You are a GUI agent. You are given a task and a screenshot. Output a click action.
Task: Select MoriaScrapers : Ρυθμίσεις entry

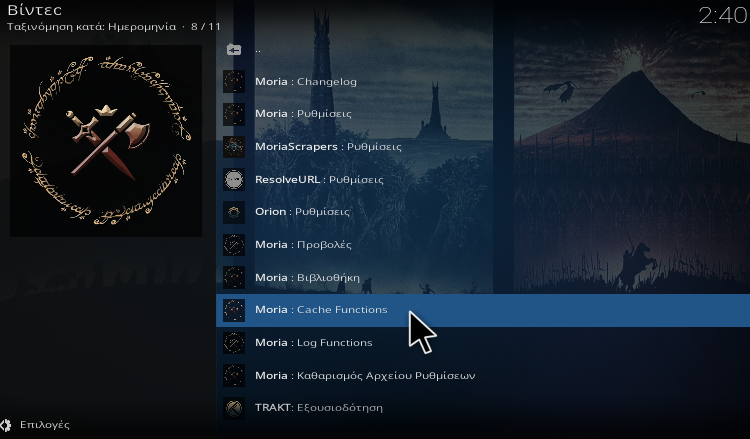pyautogui.click(x=483, y=147)
